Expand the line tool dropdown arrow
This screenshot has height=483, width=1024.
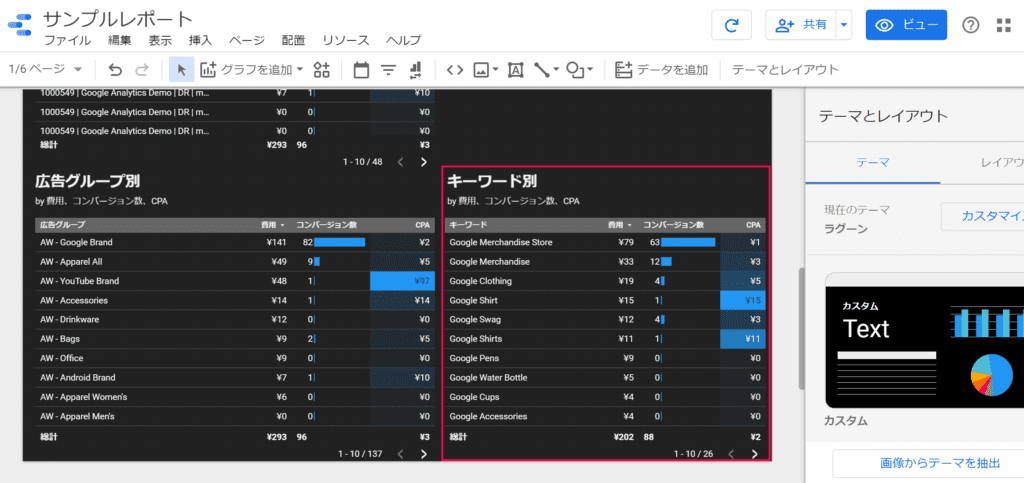coord(556,70)
